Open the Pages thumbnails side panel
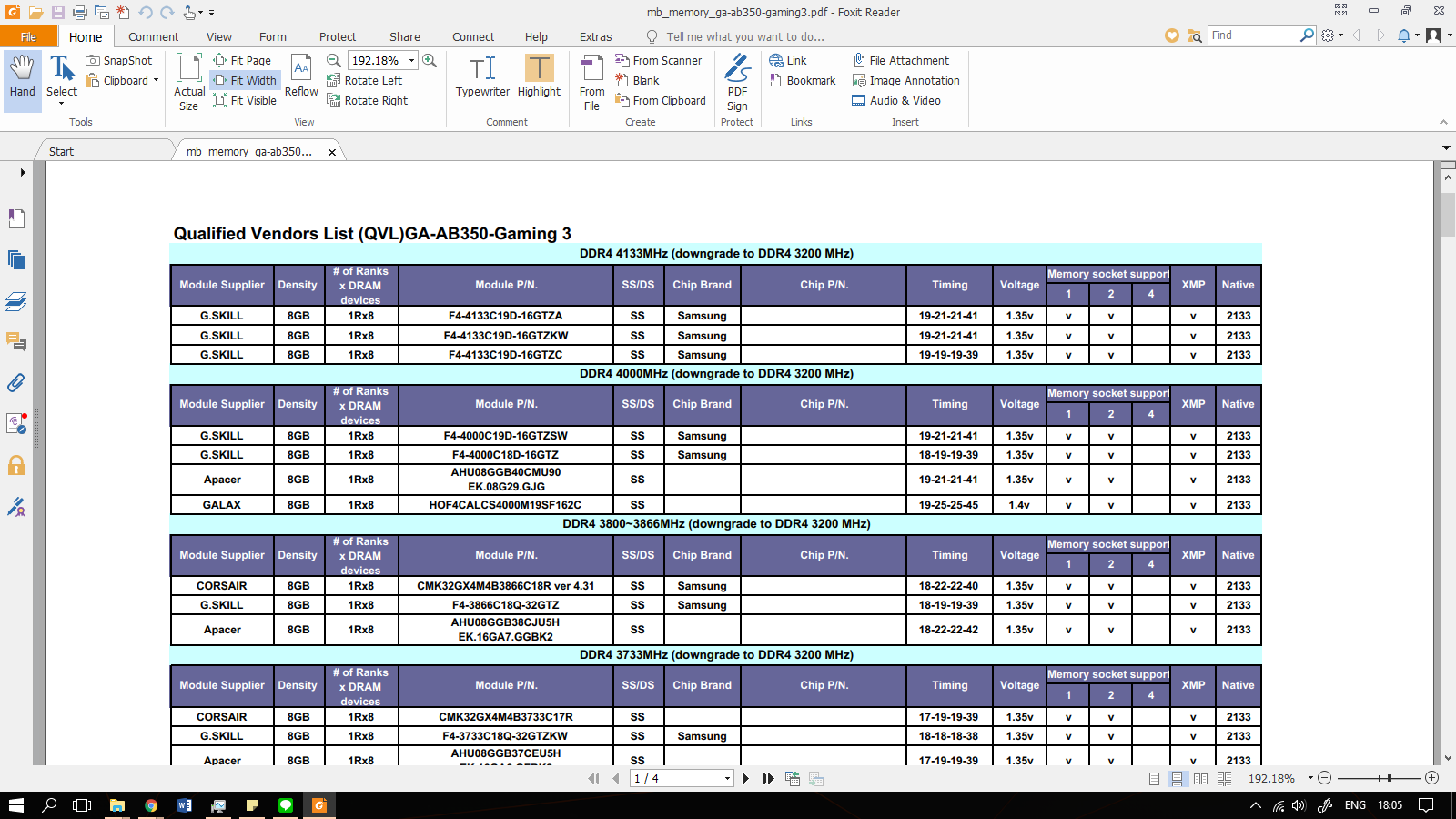1456x819 pixels. (x=16, y=259)
